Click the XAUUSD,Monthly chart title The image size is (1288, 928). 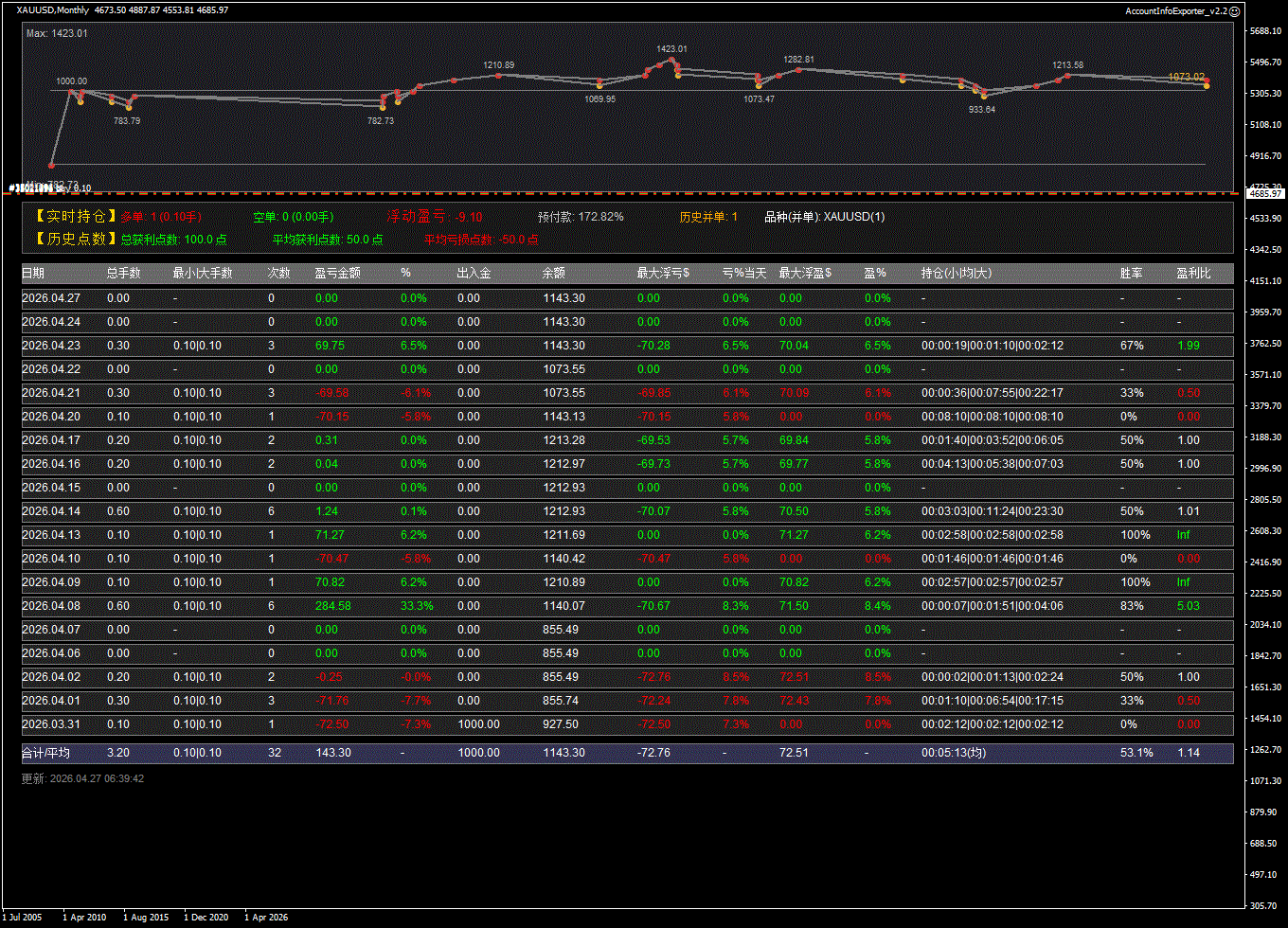(x=53, y=10)
